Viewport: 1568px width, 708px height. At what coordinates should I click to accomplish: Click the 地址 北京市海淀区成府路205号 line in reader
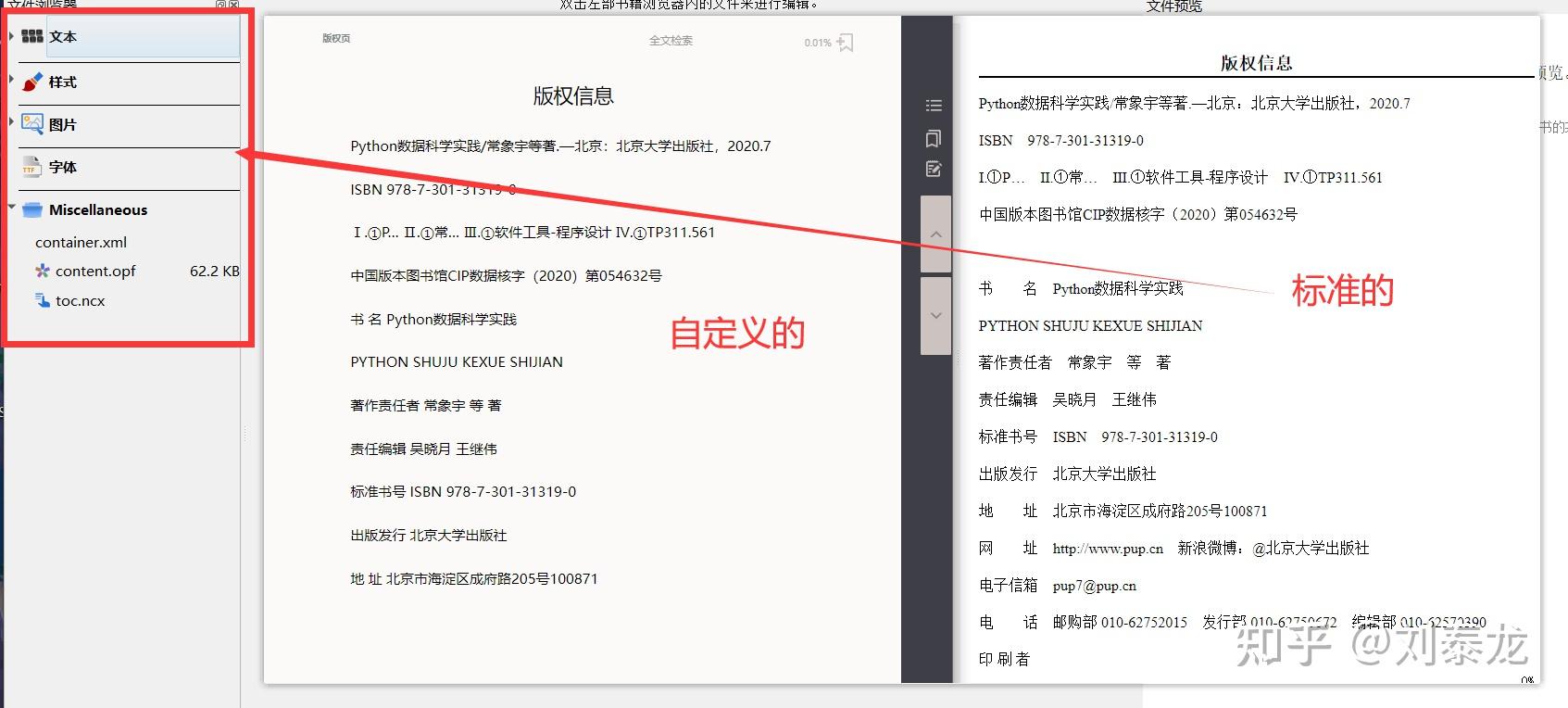click(474, 578)
